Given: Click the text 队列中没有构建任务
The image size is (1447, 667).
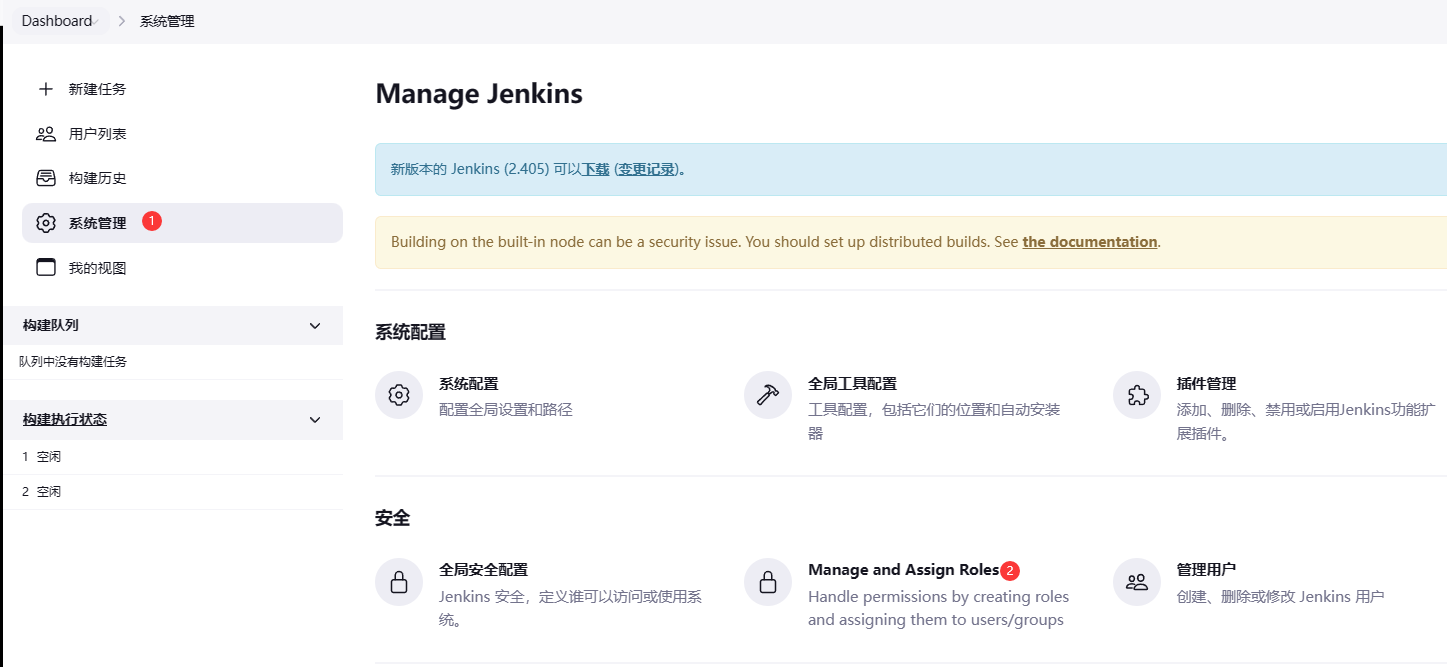Looking at the screenshot, I should pos(73,362).
